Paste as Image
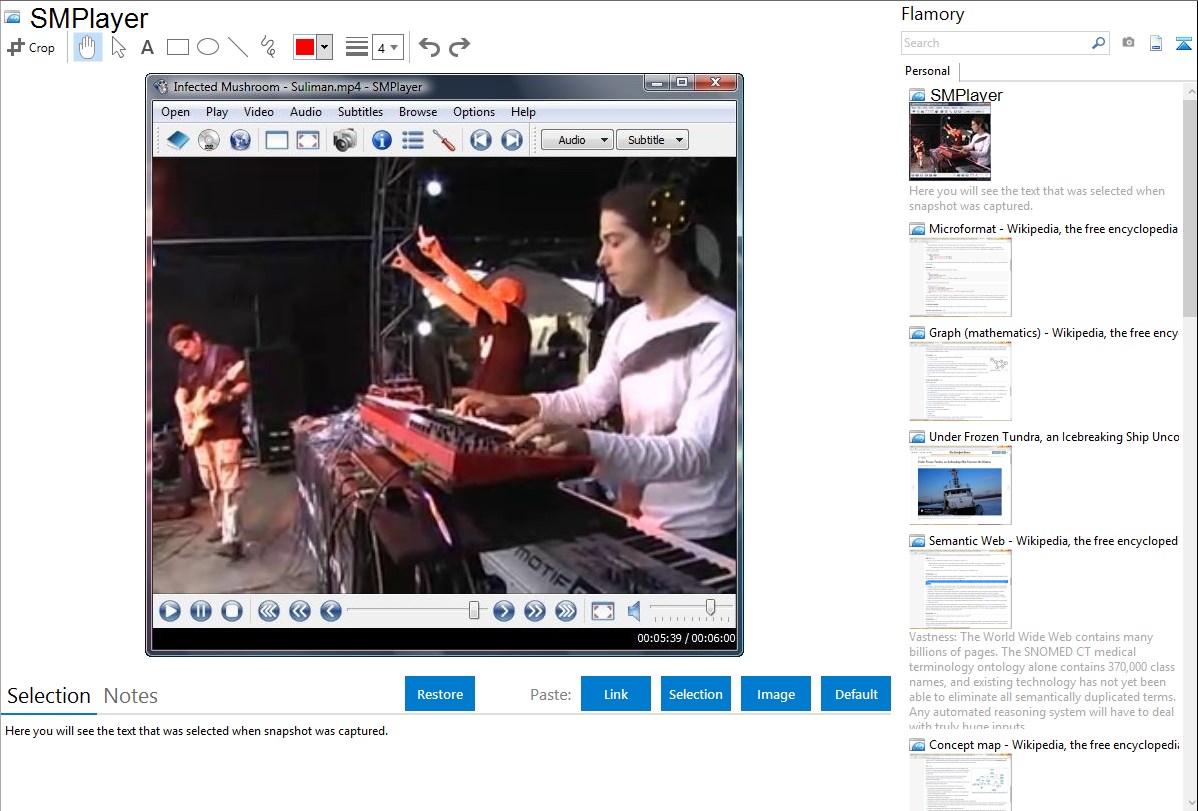Screen dimensions: 1198x811 click(776, 694)
